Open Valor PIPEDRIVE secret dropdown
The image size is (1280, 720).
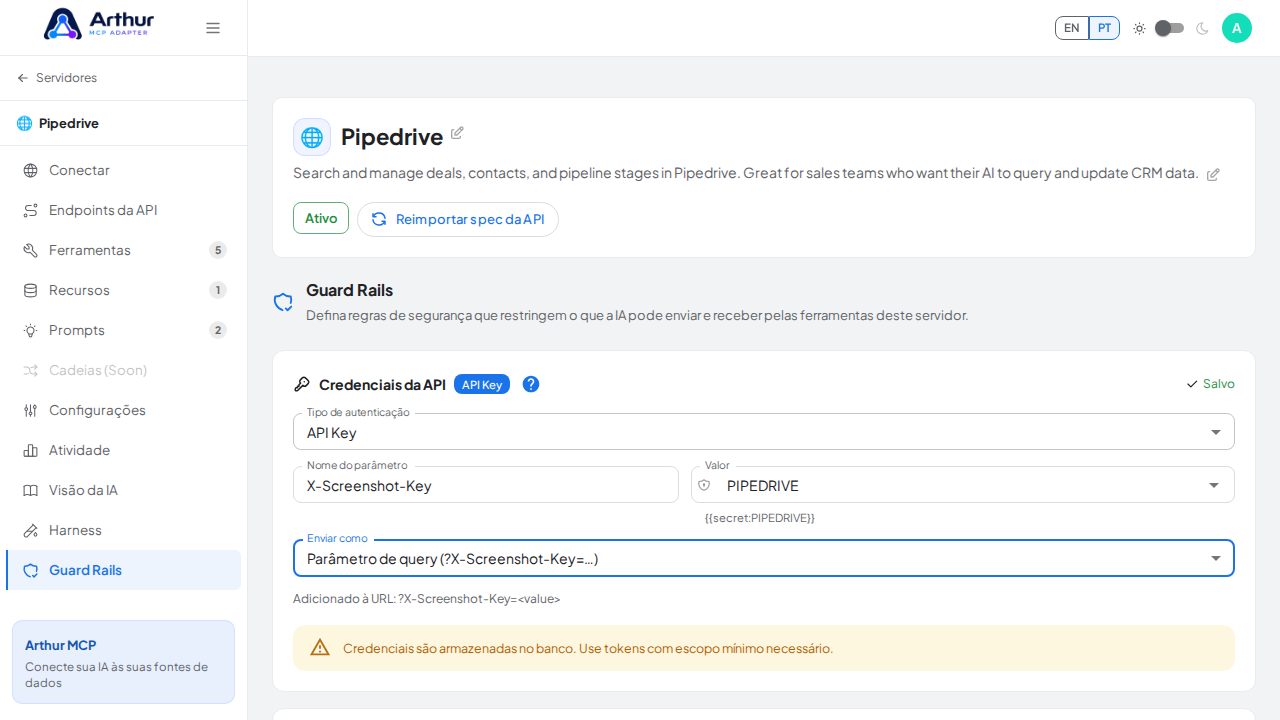coord(963,485)
